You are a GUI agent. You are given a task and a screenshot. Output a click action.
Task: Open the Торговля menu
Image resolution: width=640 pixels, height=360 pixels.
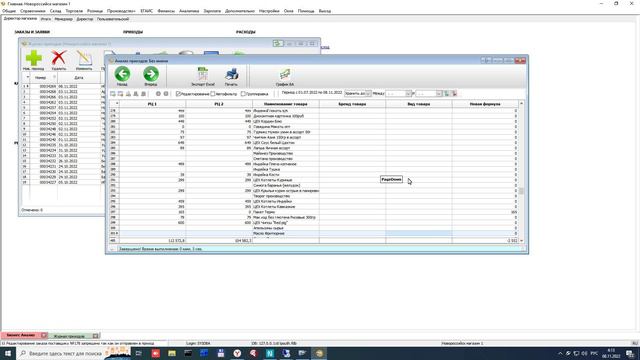pos(74,11)
